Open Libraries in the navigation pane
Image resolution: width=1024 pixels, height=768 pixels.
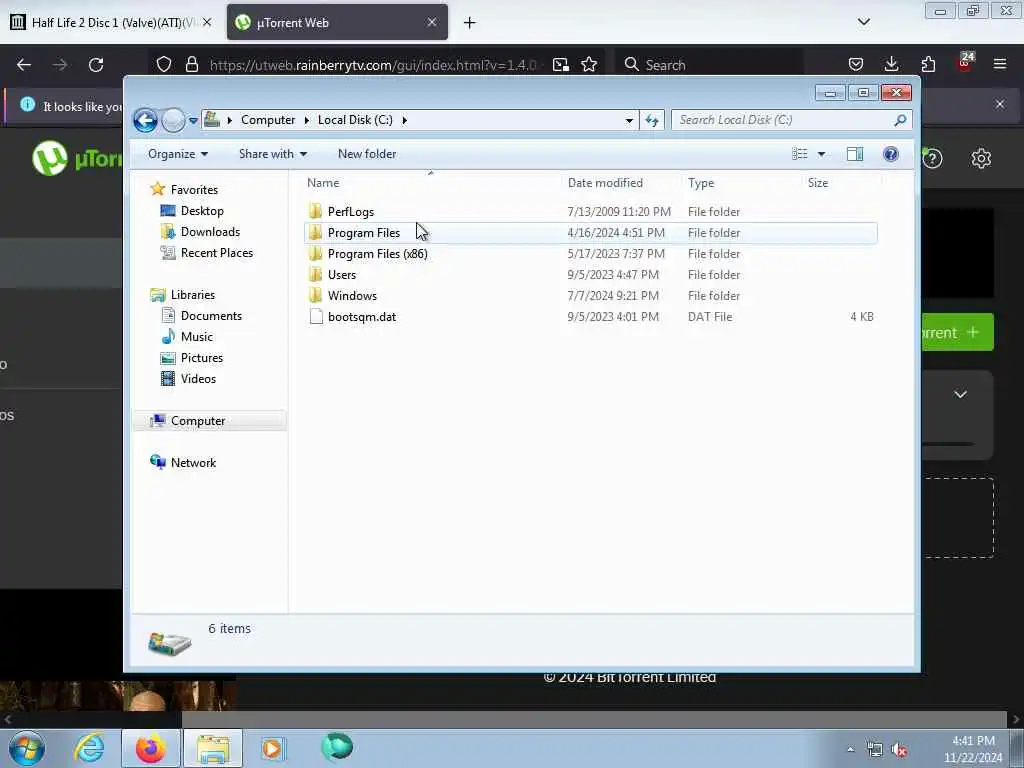[x=193, y=295]
